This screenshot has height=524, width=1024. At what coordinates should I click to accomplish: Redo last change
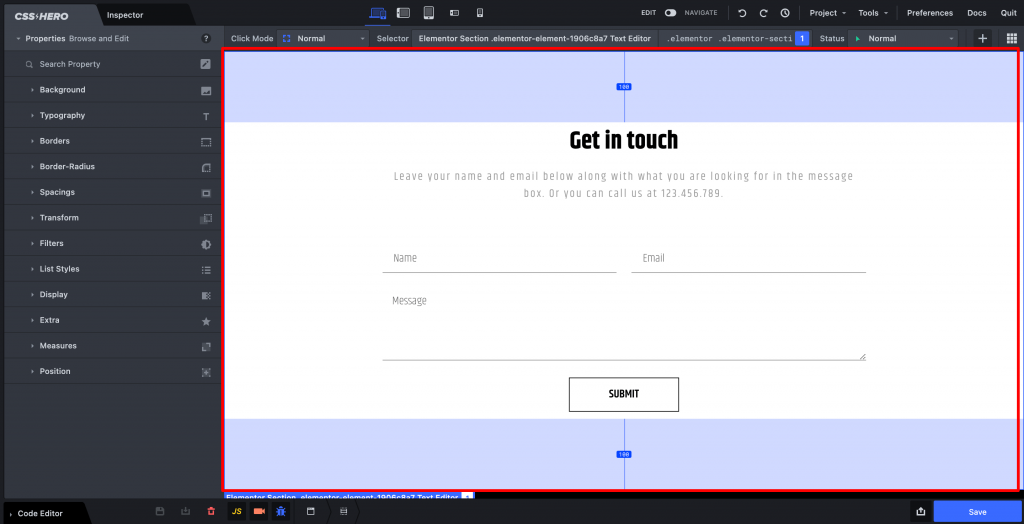[763, 13]
